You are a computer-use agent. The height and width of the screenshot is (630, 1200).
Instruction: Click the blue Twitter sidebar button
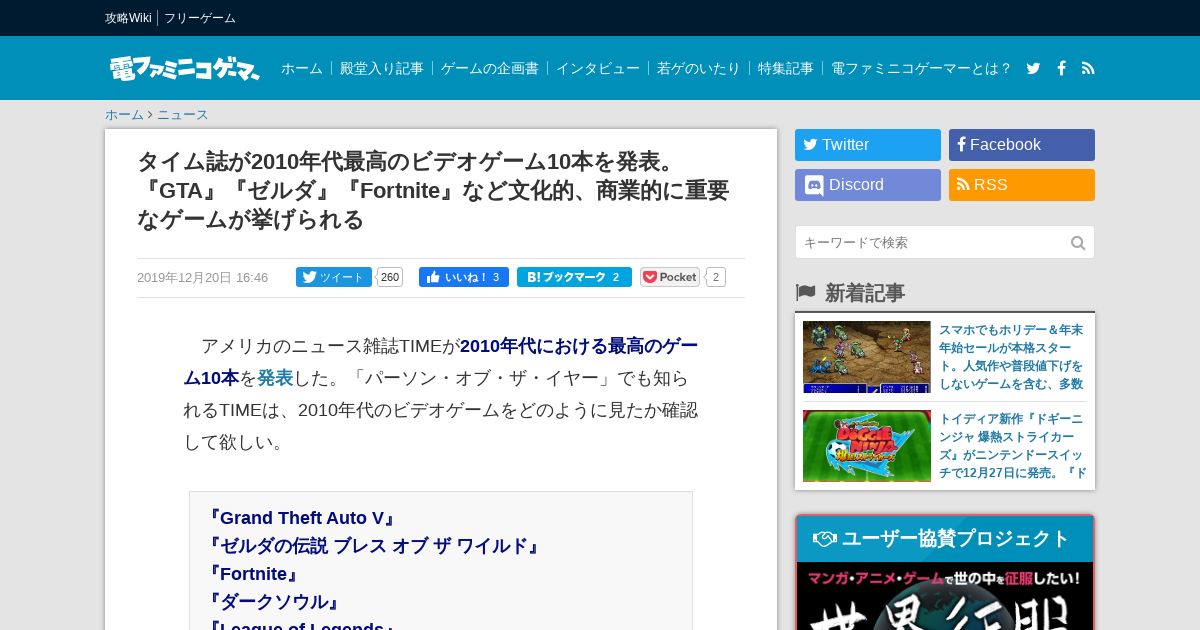[868, 145]
